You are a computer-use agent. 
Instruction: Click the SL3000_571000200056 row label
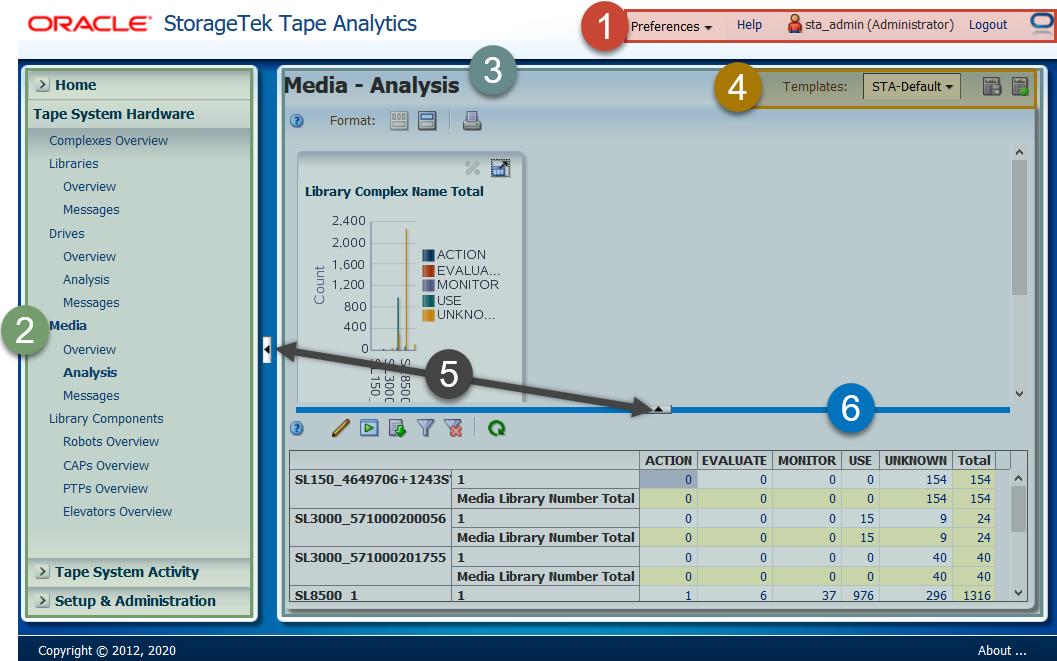[371, 518]
